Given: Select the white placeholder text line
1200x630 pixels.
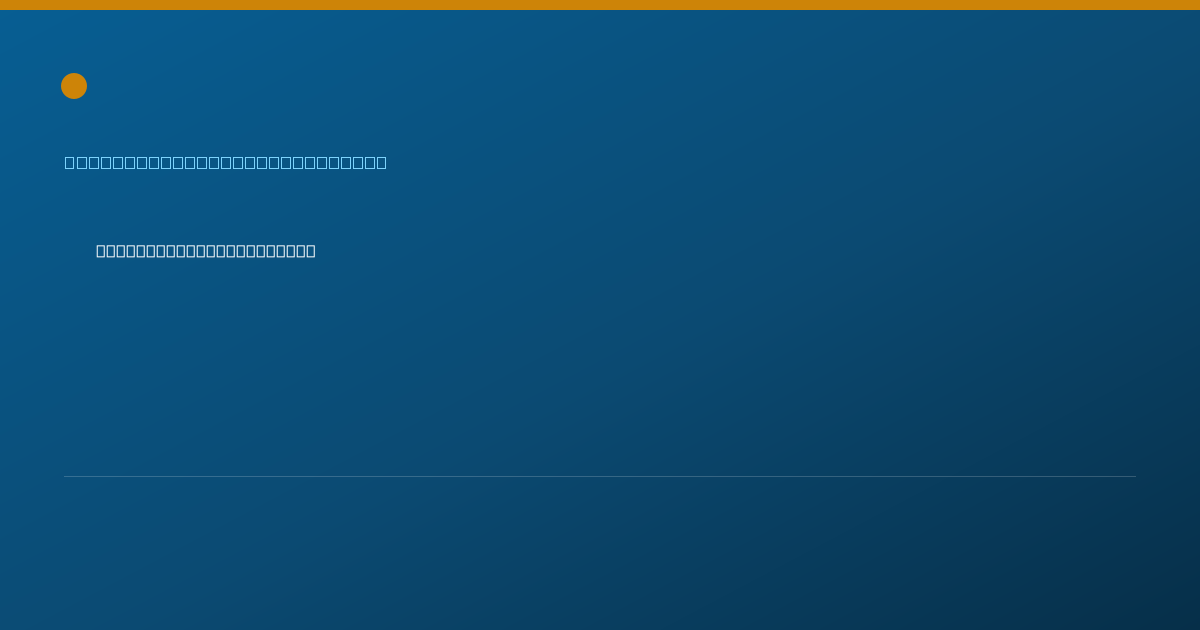Looking at the screenshot, I should click(x=206, y=251).
